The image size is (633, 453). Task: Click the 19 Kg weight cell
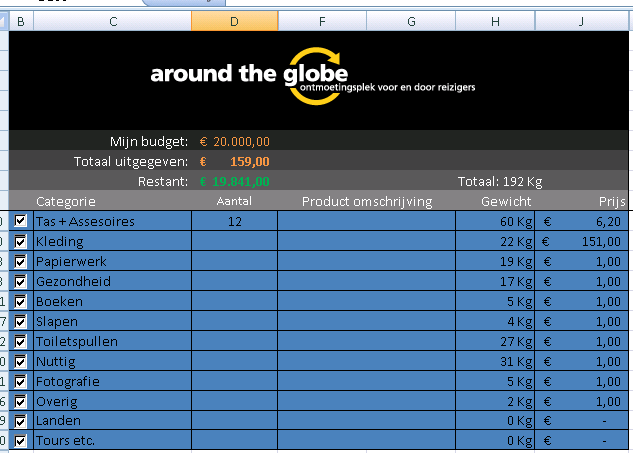pyautogui.click(x=495, y=262)
